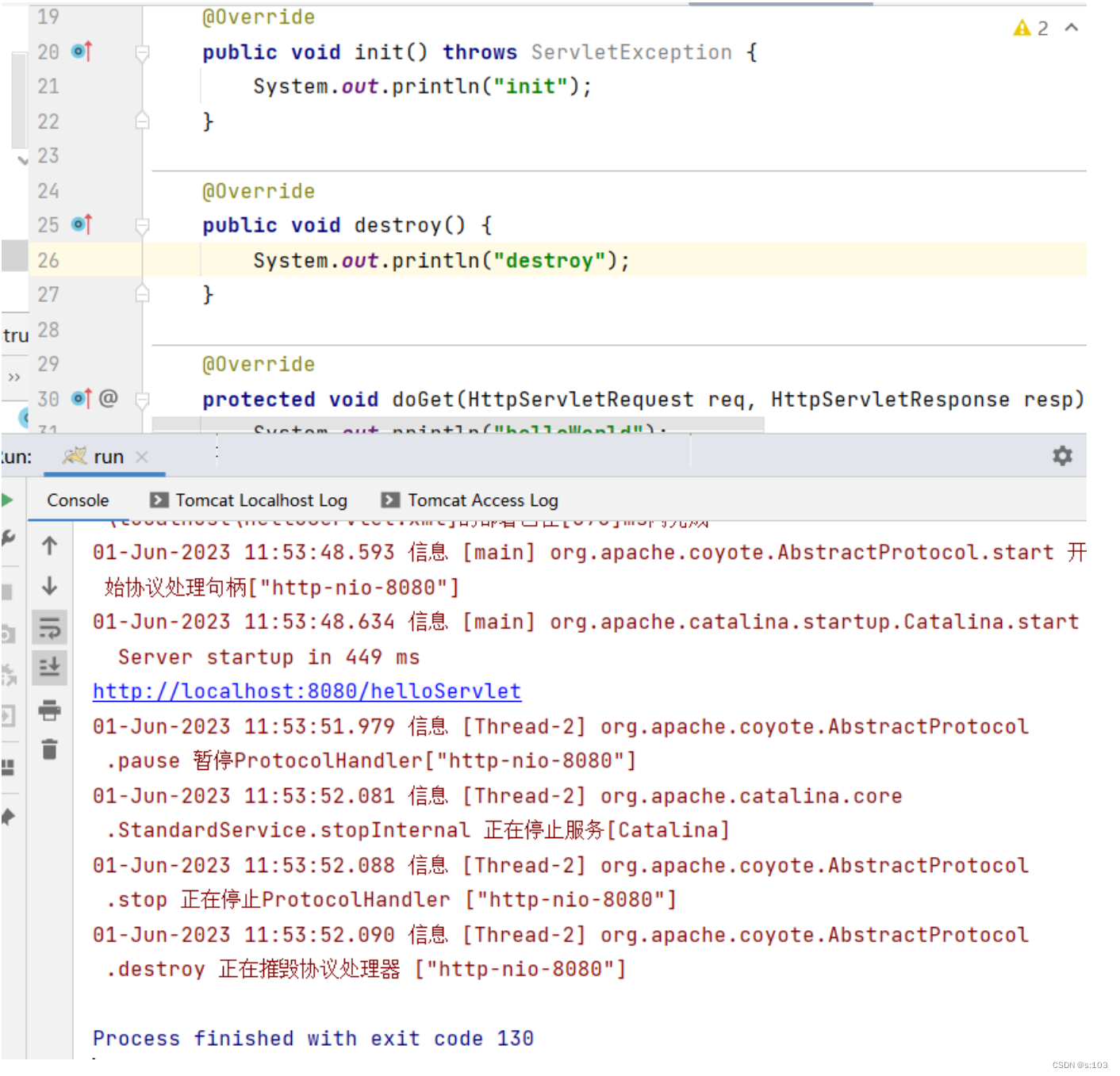This screenshot has width=1120, height=1076.
Task: Open the localhost:8080/helloServlet link
Action: pos(307,691)
